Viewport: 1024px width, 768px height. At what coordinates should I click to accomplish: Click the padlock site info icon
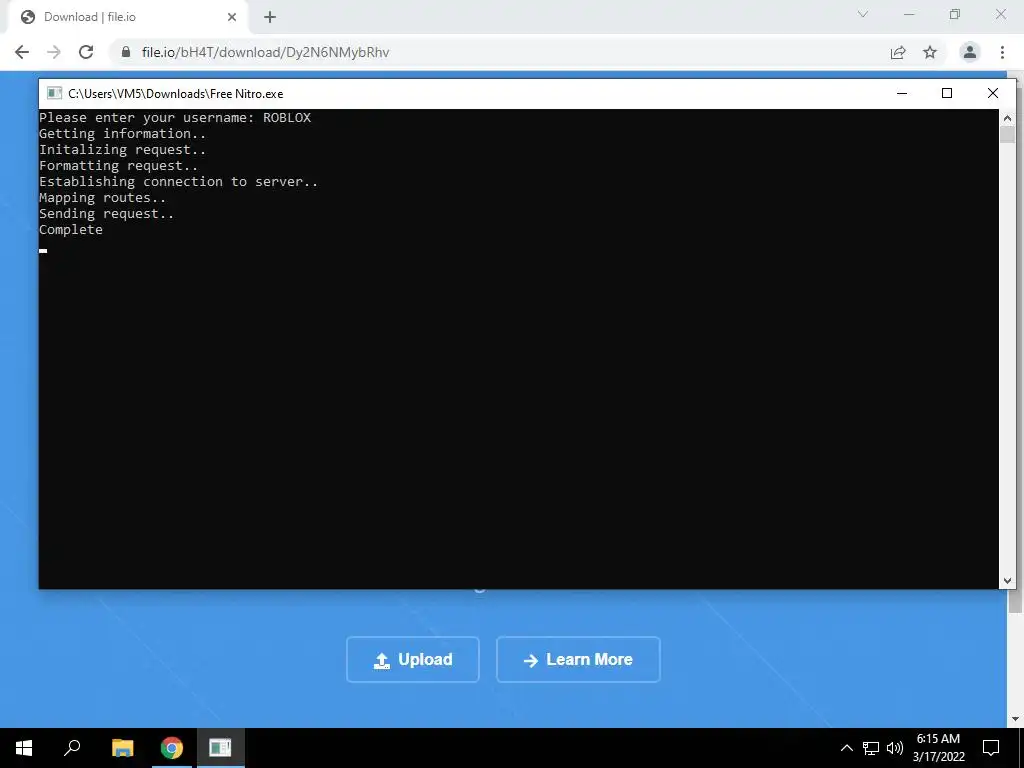point(126,52)
